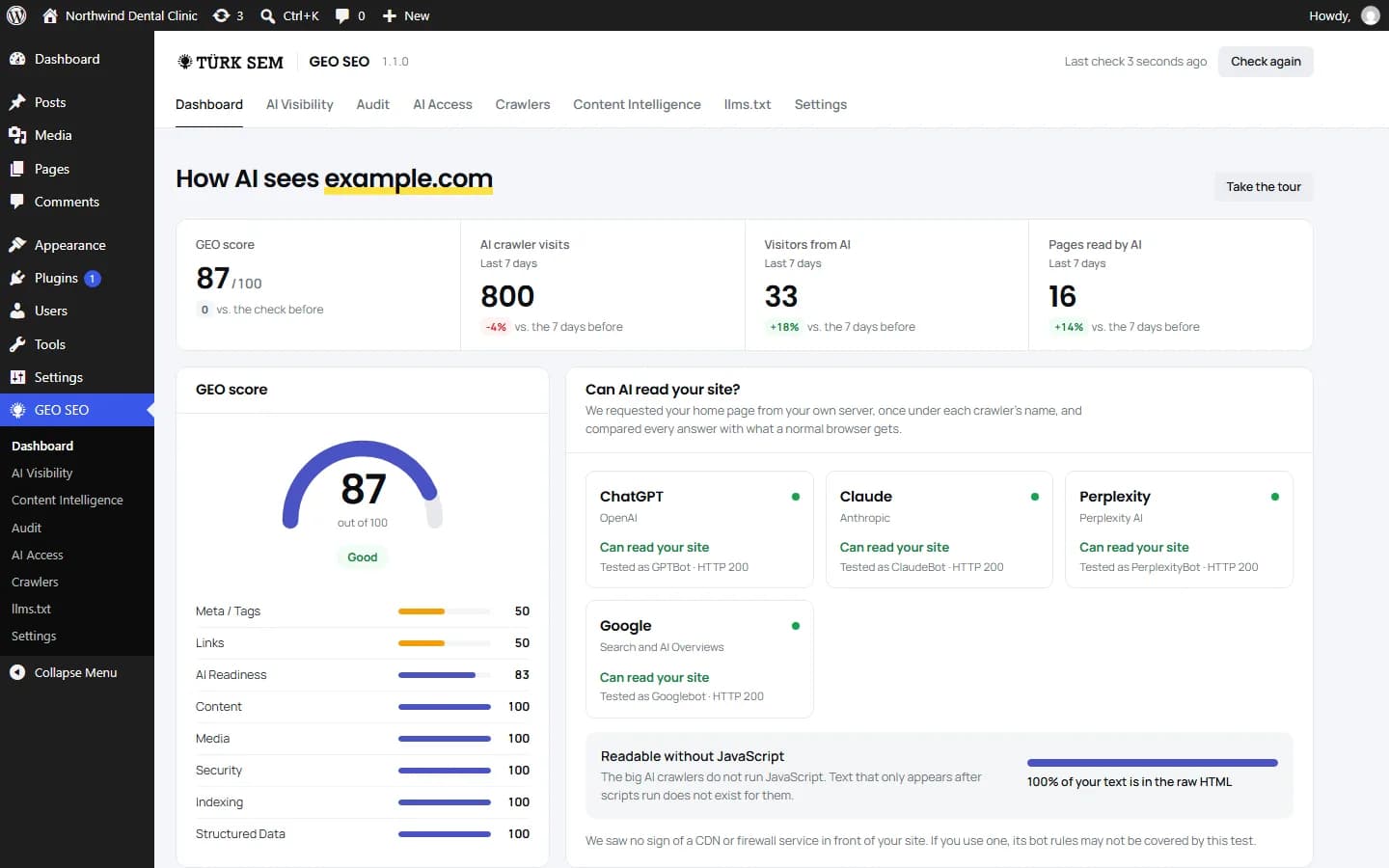Click the Tools wrench icon
This screenshot has height=868, width=1389.
tap(17, 344)
